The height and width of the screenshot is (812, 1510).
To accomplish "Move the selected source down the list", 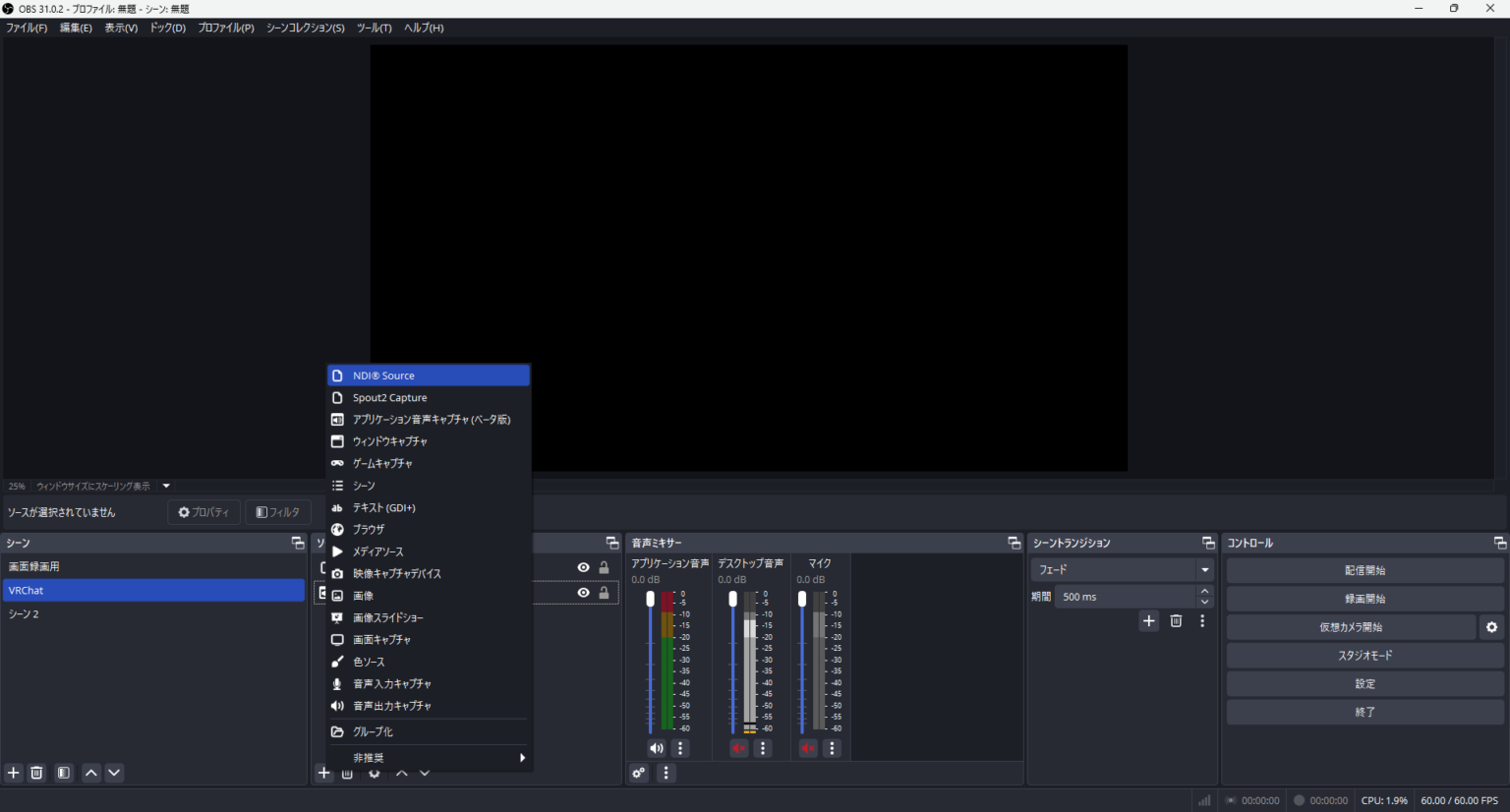I will [425, 774].
